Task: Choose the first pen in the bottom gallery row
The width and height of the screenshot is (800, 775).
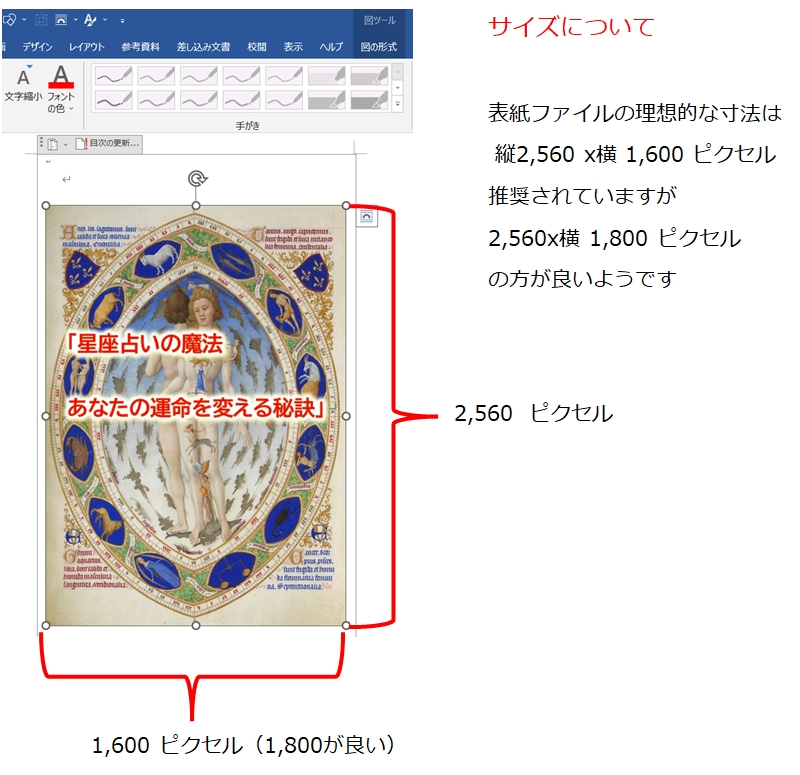Action: point(113,99)
